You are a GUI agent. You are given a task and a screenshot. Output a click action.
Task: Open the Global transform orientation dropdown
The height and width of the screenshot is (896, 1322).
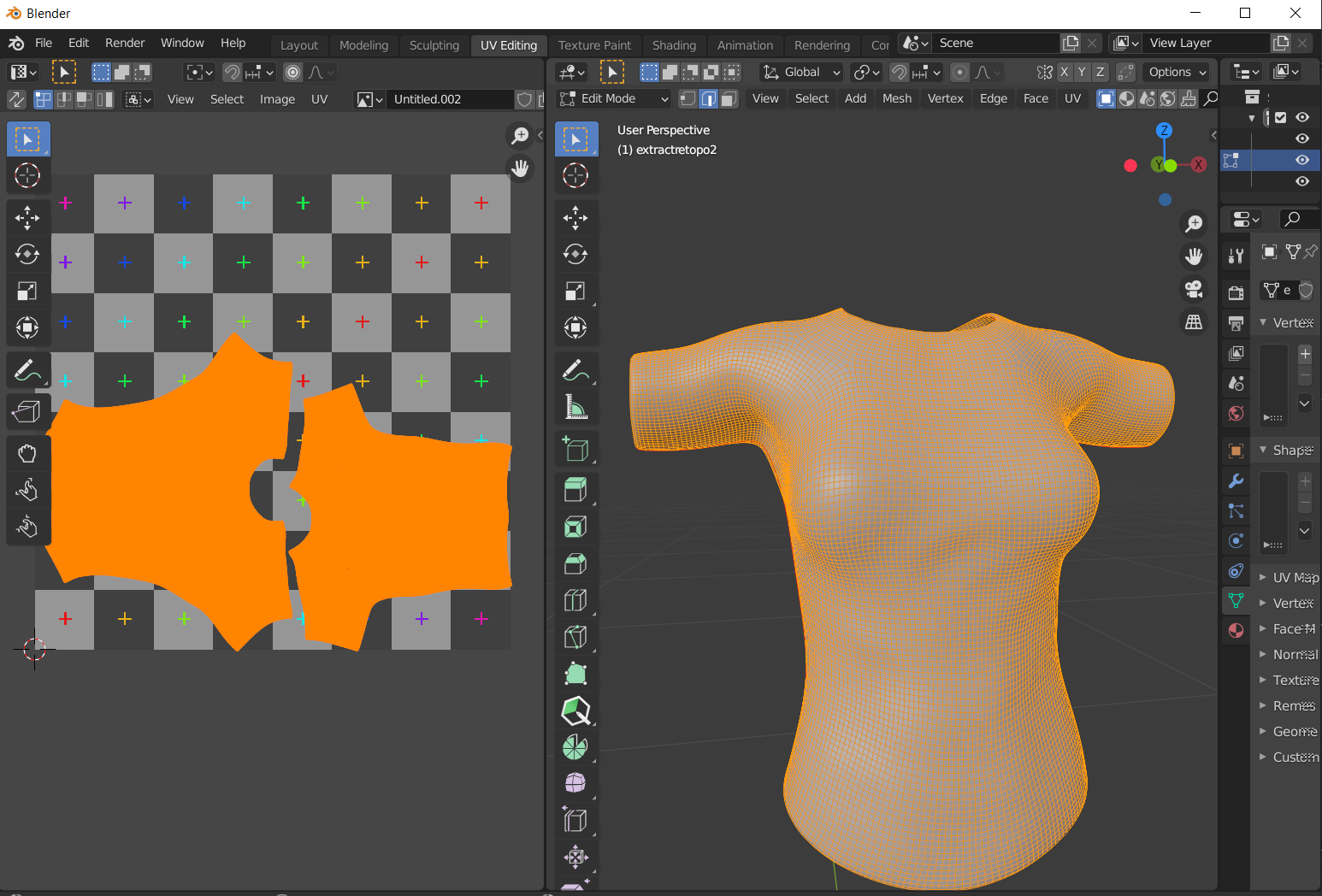pos(802,72)
